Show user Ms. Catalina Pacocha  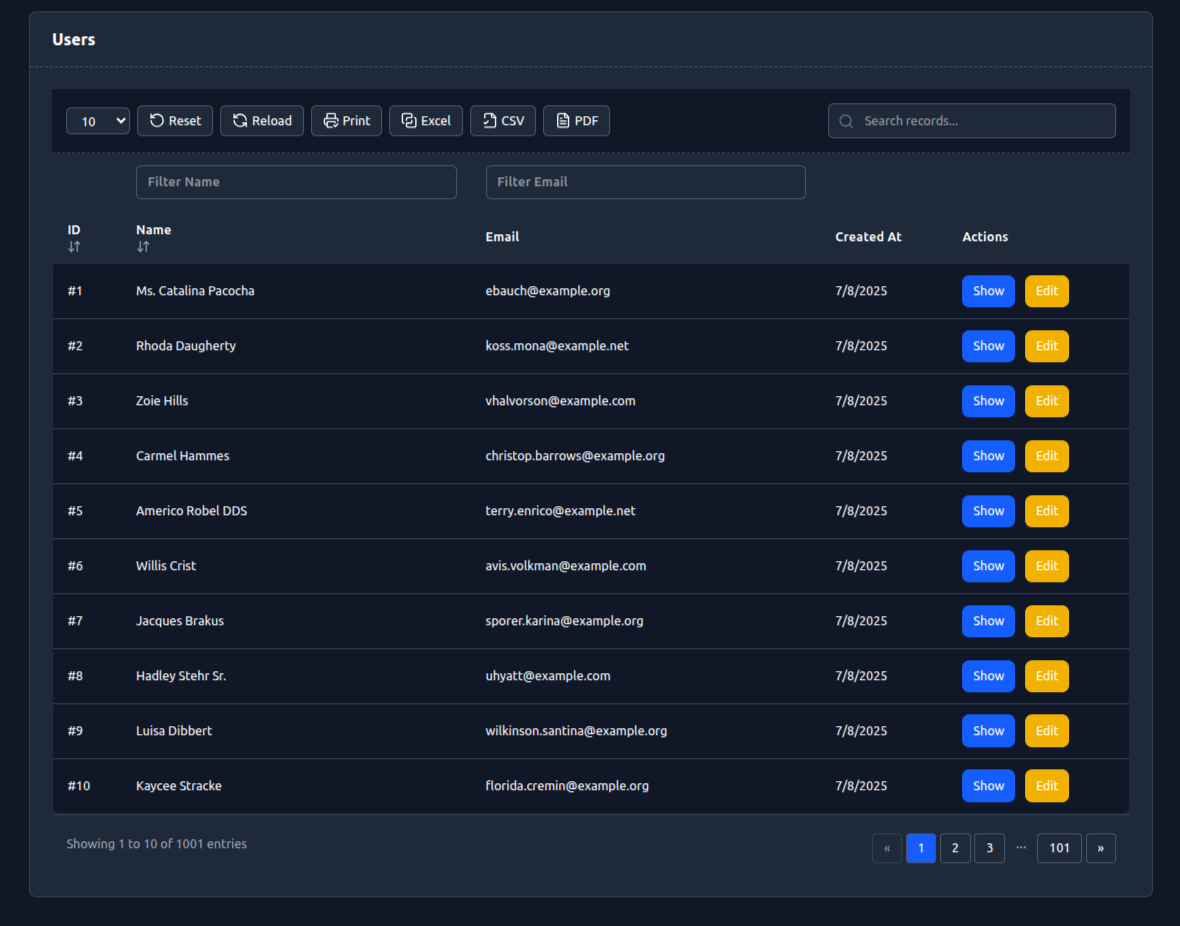[x=988, y=291]
